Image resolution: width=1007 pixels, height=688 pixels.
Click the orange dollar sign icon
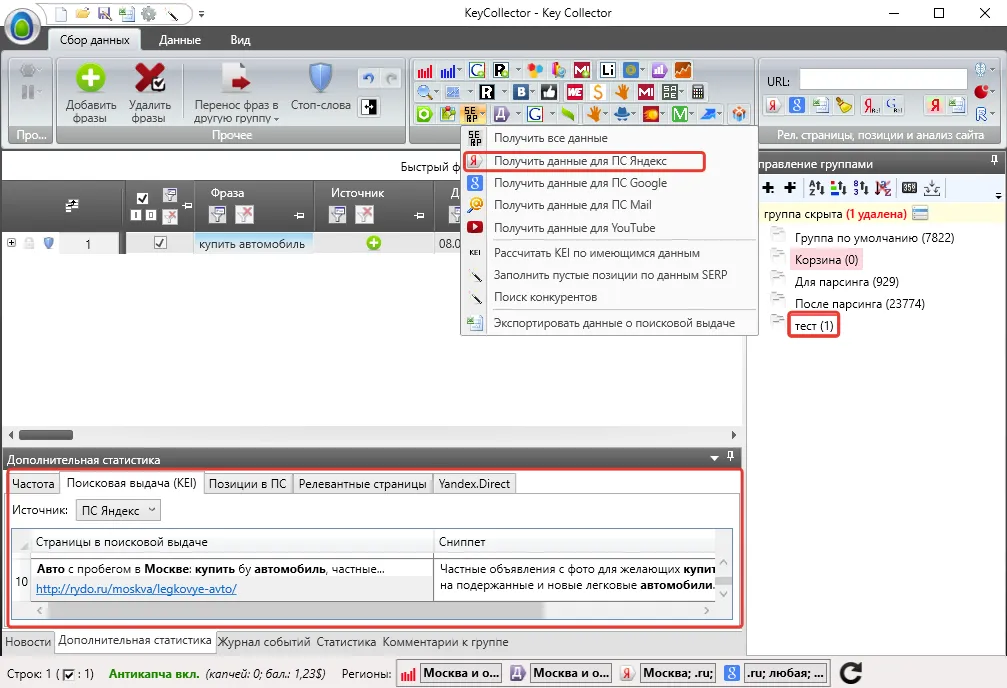598,92
